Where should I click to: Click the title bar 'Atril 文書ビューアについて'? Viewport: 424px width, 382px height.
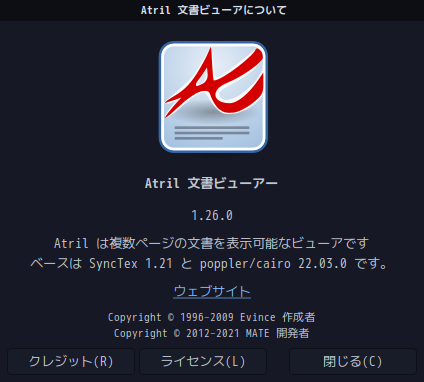click(x=213, y=10)
